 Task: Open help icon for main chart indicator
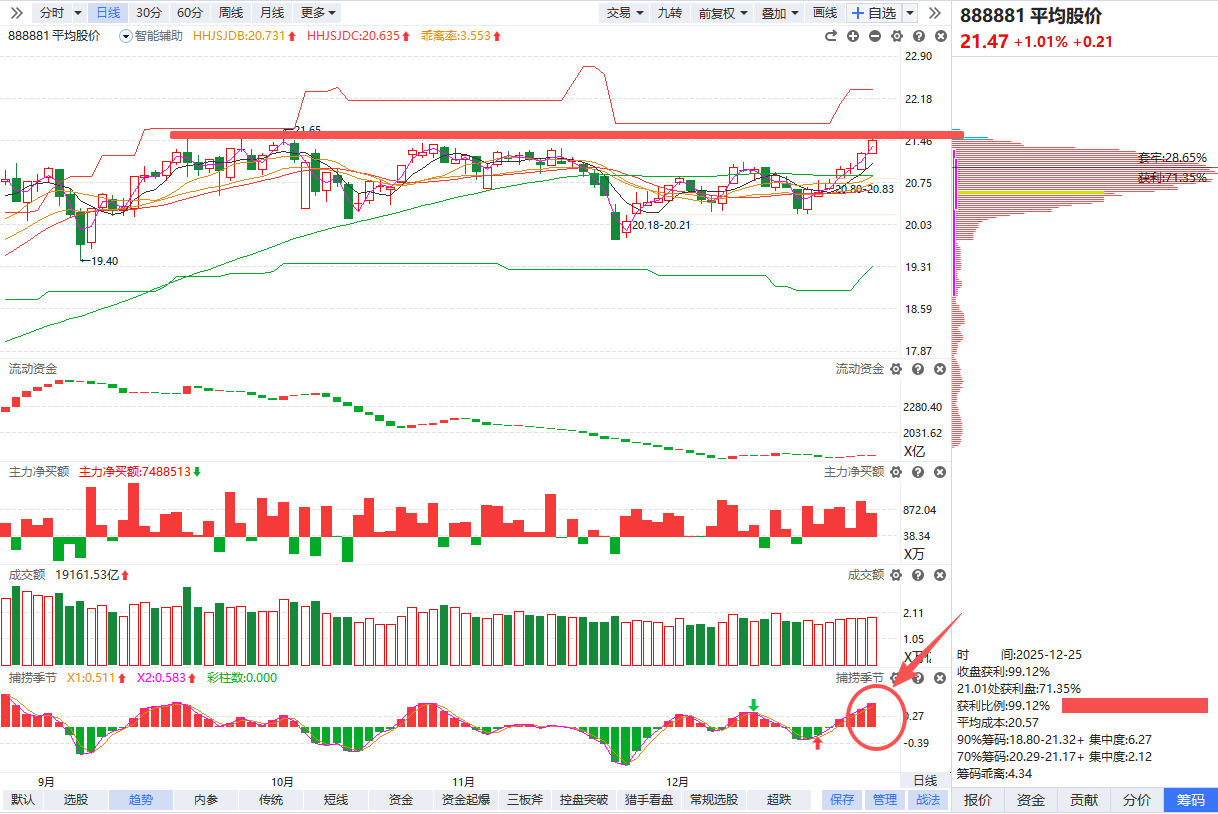[918, 36]
